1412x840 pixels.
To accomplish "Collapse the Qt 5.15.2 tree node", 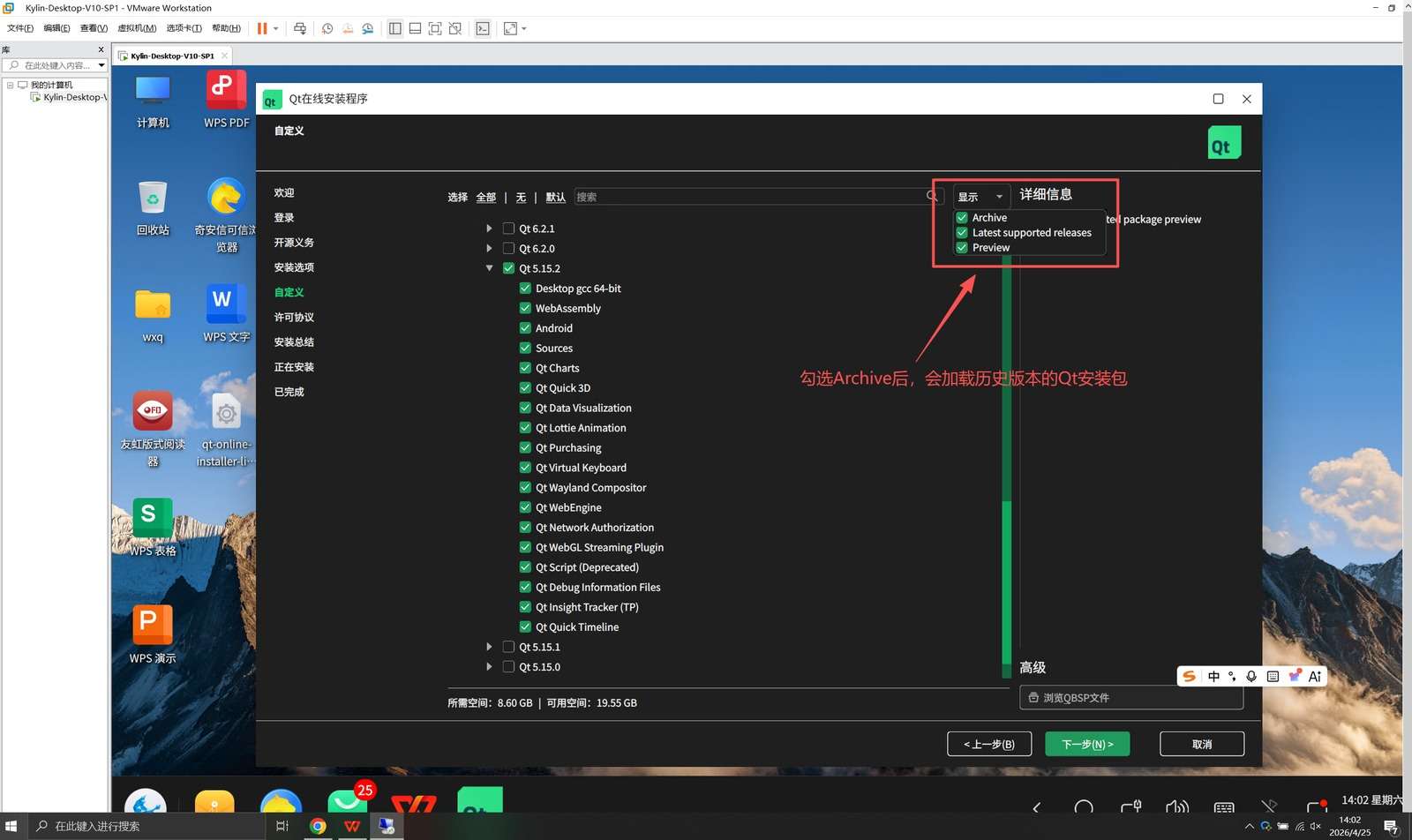I will [x=489, y=268].
